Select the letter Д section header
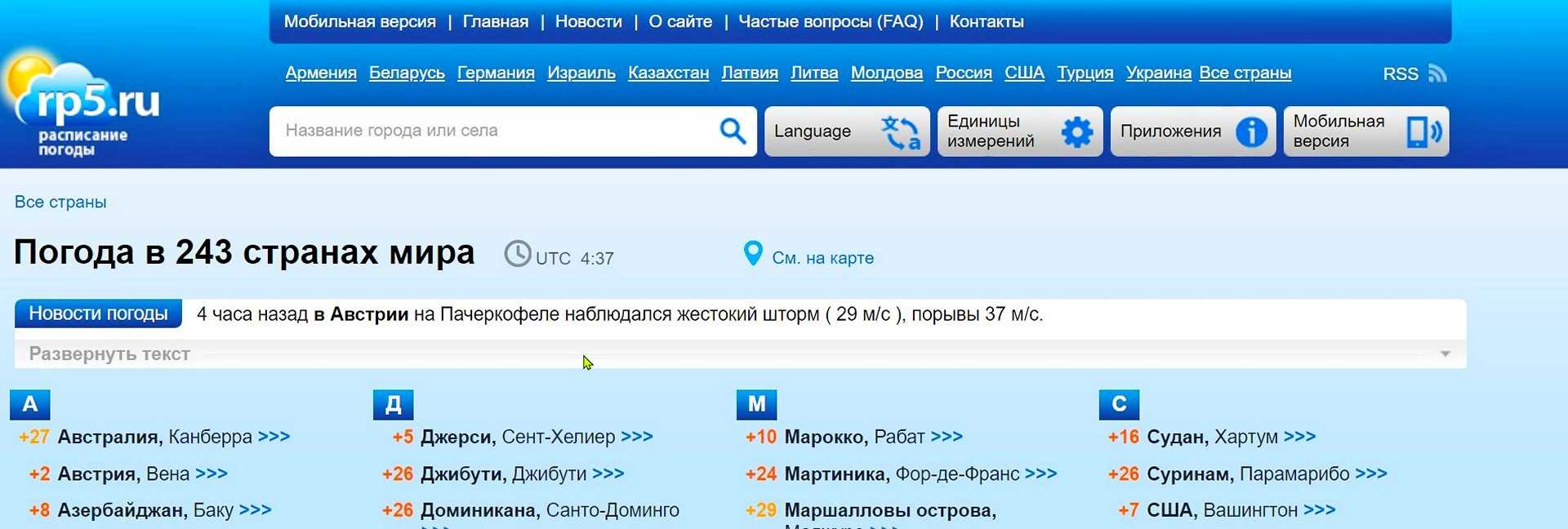This screenshot has height=529, width=1568. (x=393, y=404)
